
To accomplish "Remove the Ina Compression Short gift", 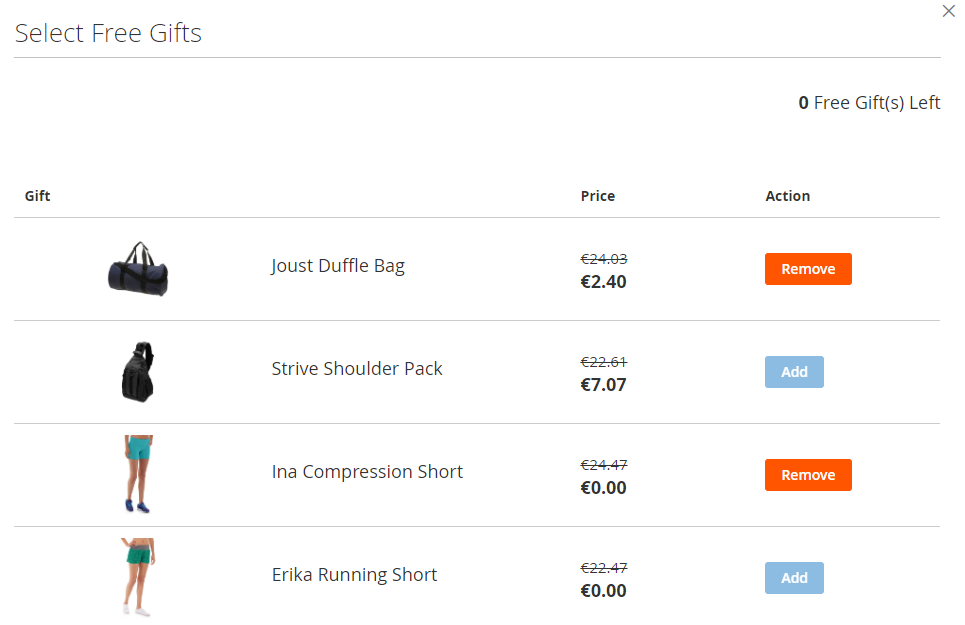I will click(x=808, y=475).
